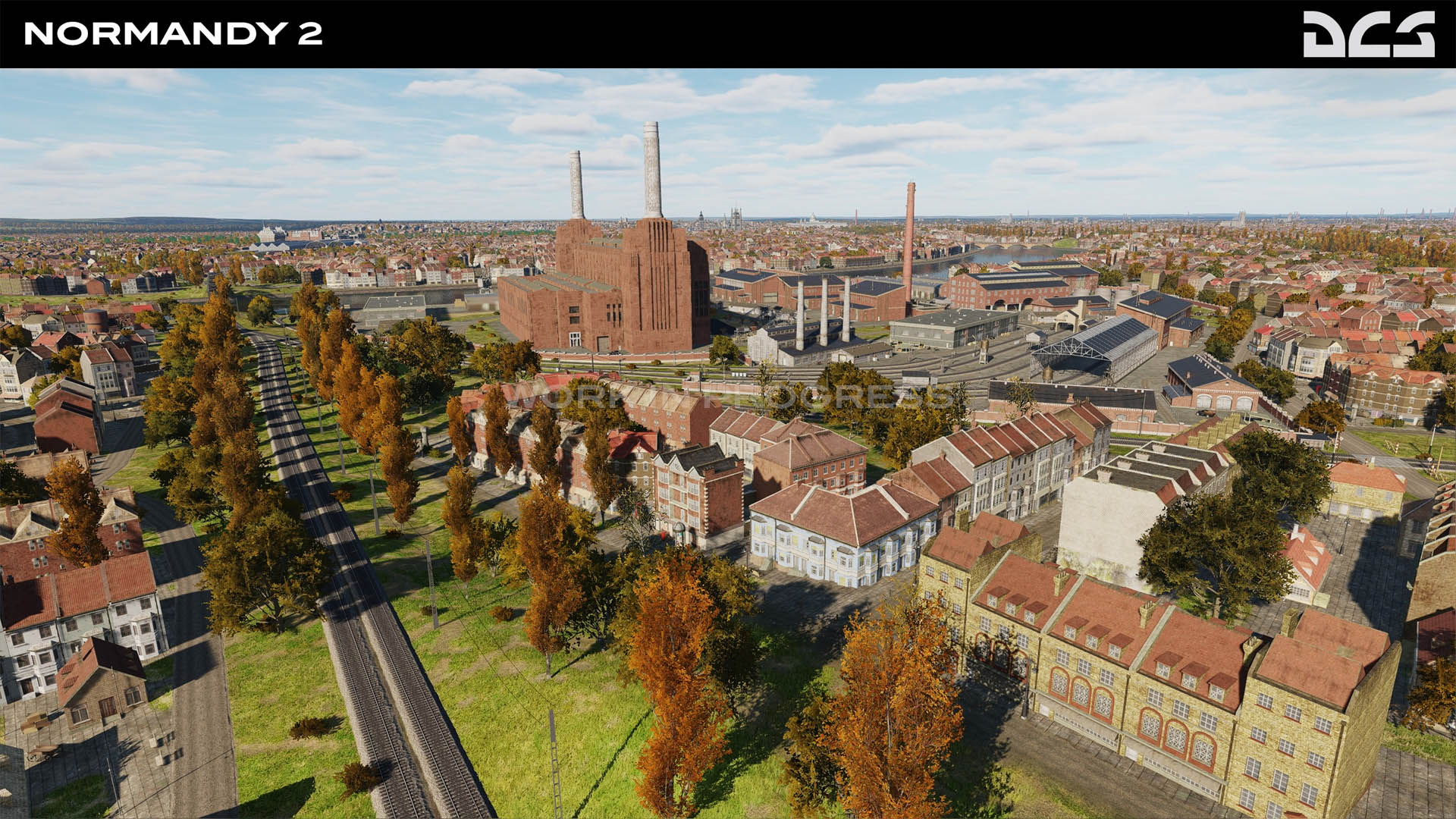This screenshot has width=1456, height=819.
Task: Click the NORMANDY 2 title text
Action: point(174,33)
